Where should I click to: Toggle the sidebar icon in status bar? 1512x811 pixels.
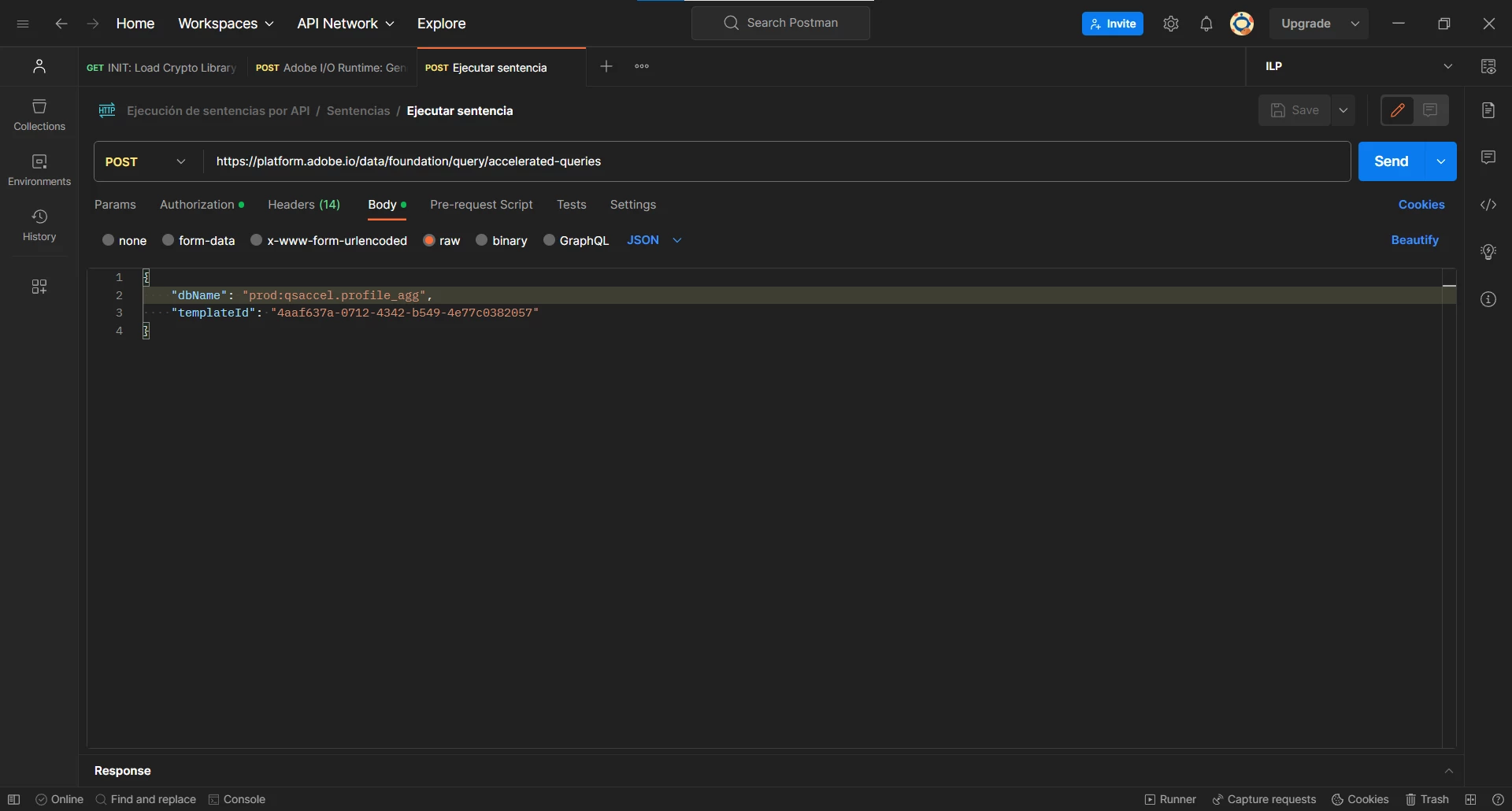(13, 799)
